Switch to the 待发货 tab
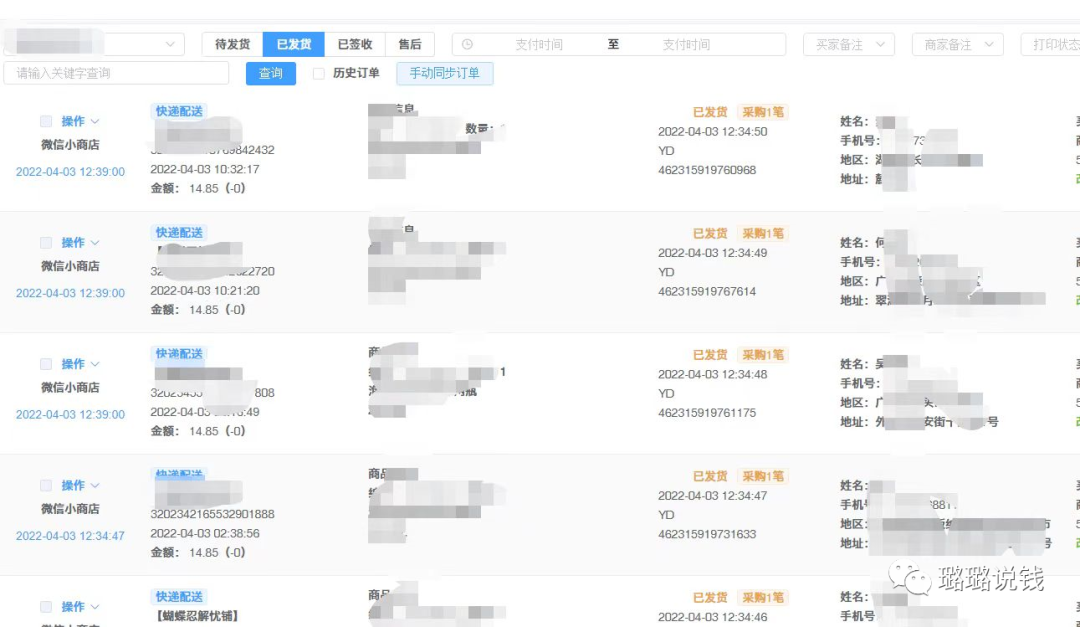The width and height of the screenshot is (1080, 627). [232, 44]
